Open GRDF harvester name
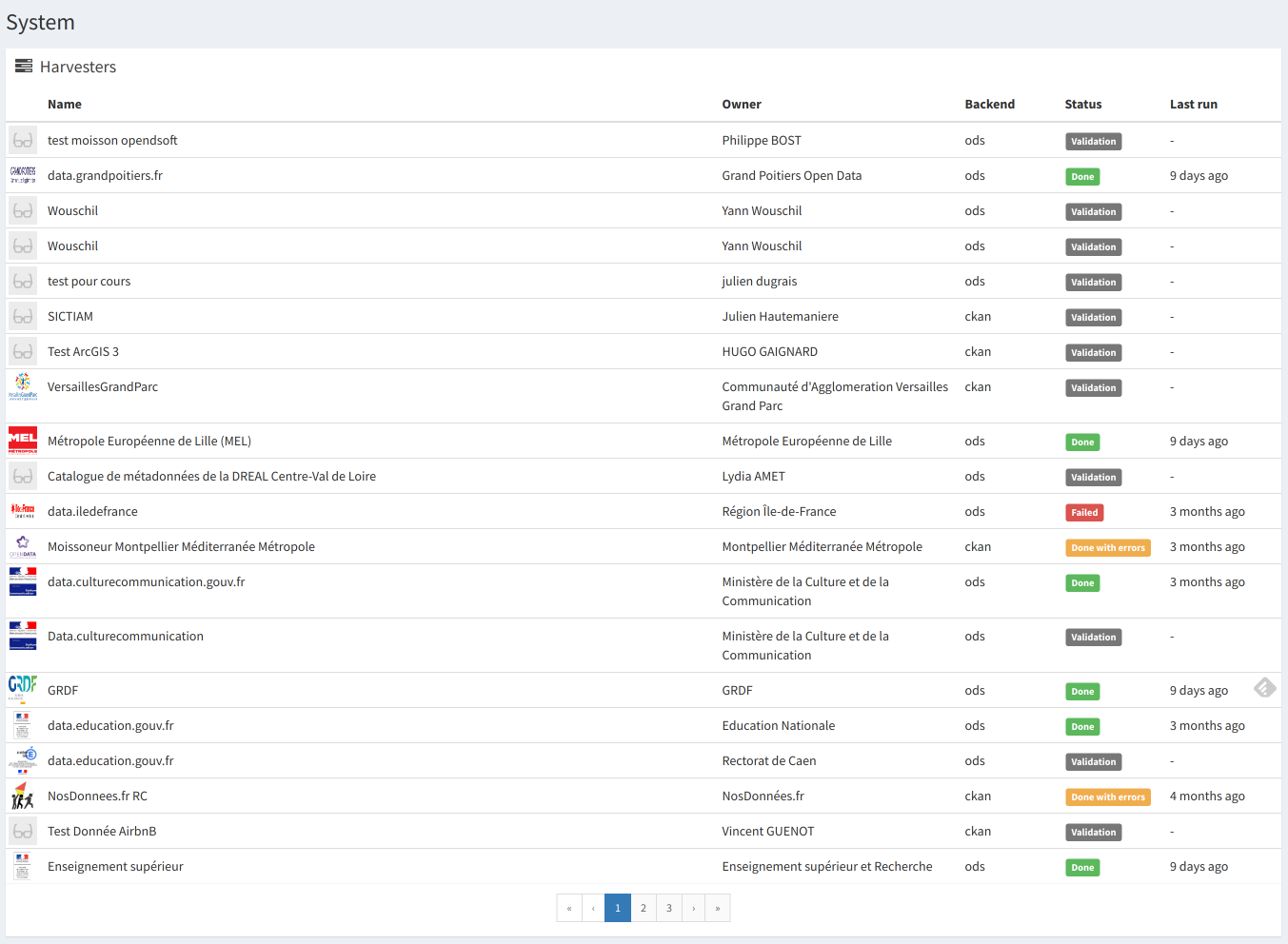 (x=63, y=690)
